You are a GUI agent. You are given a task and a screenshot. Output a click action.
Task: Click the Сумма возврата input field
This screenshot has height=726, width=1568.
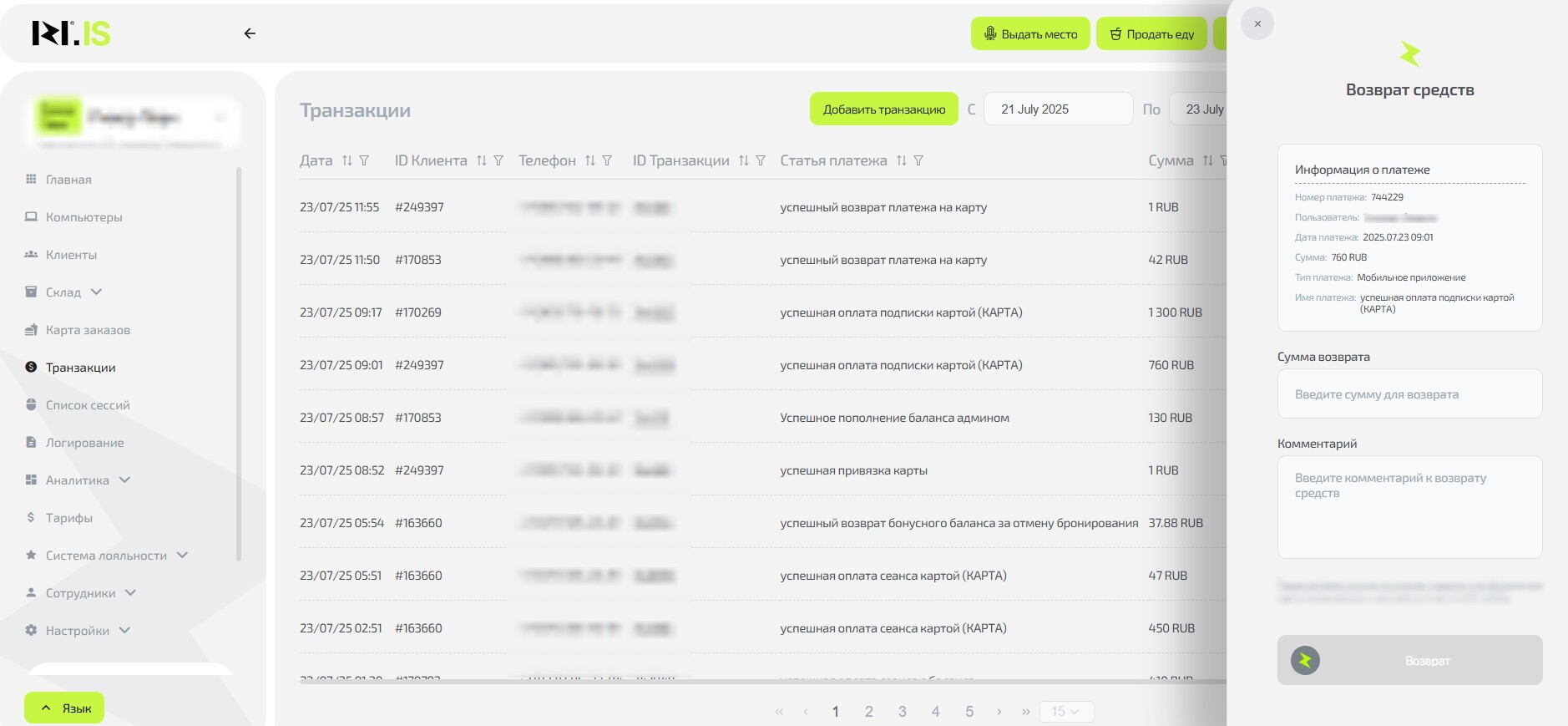[1409, 394]
